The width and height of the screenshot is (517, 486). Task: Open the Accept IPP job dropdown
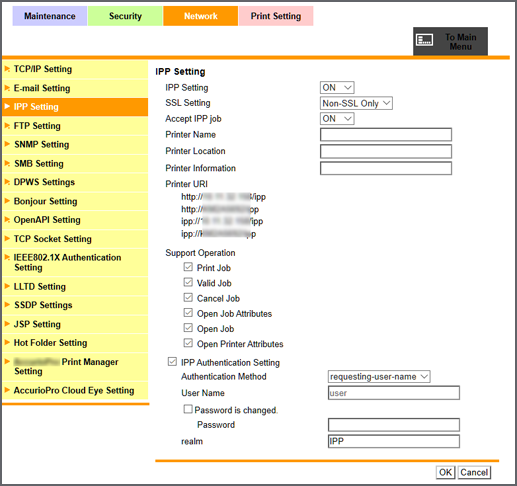click(x=337, y=119)
